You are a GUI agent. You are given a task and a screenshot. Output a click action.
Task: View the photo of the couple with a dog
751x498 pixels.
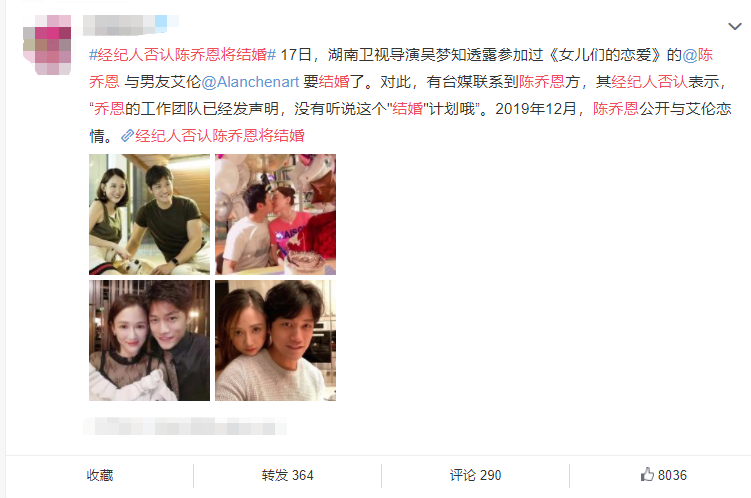pos(149,214)
